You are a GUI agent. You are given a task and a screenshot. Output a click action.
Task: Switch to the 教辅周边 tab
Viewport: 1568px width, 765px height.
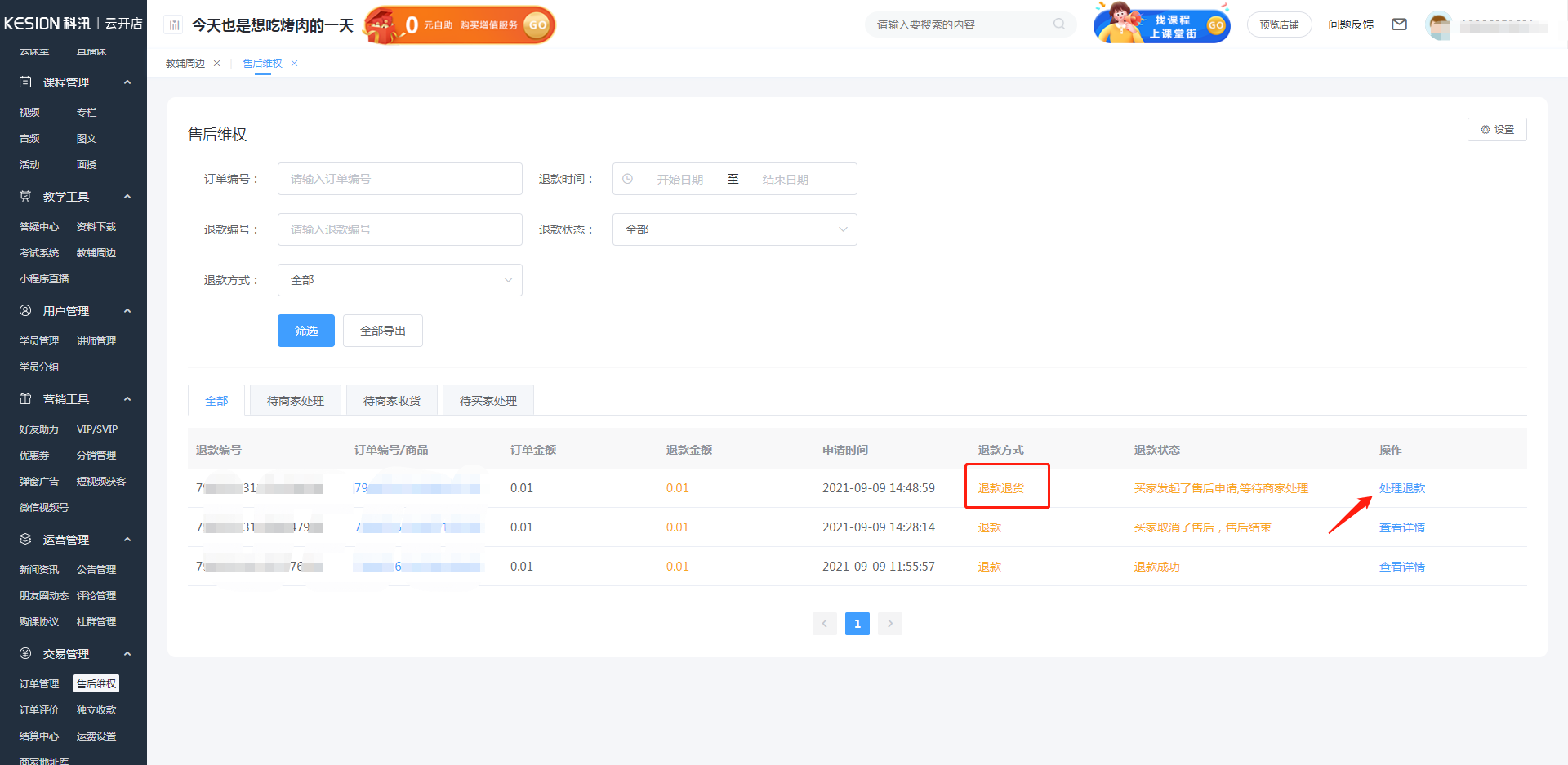pos(186,63)
